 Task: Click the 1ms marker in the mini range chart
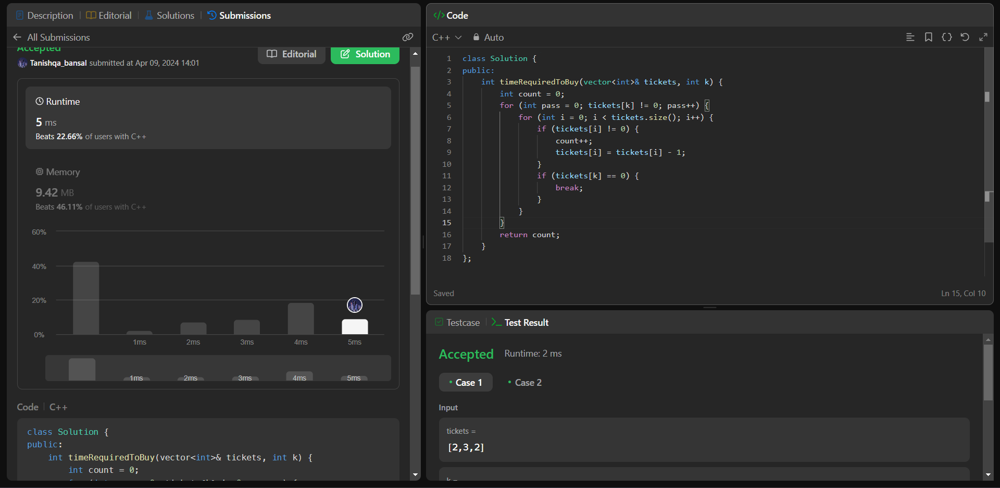click(x=136, y=378)
